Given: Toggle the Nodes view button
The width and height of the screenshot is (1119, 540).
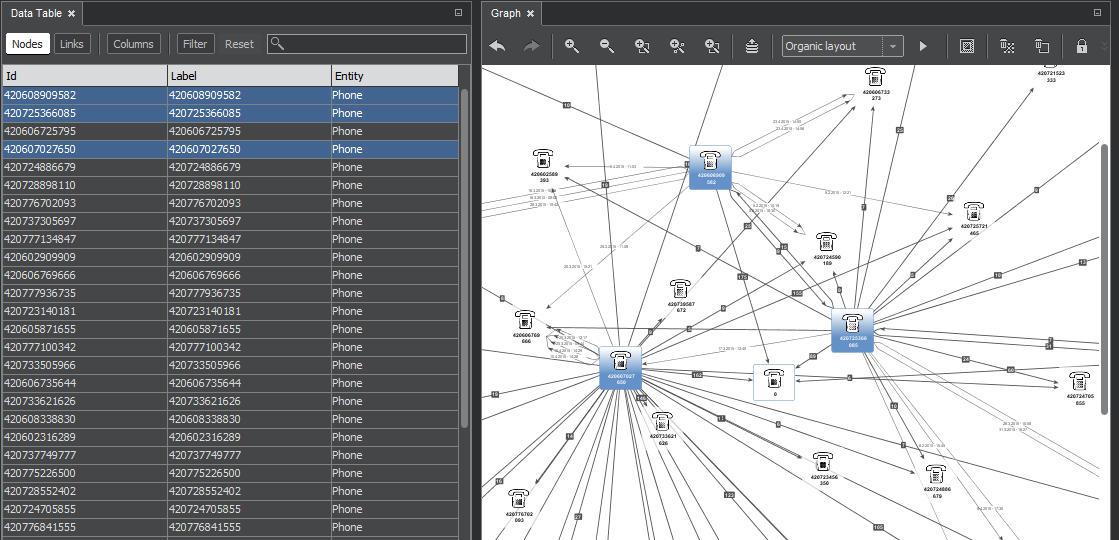Looking at the screenshot, I should 27,44.
